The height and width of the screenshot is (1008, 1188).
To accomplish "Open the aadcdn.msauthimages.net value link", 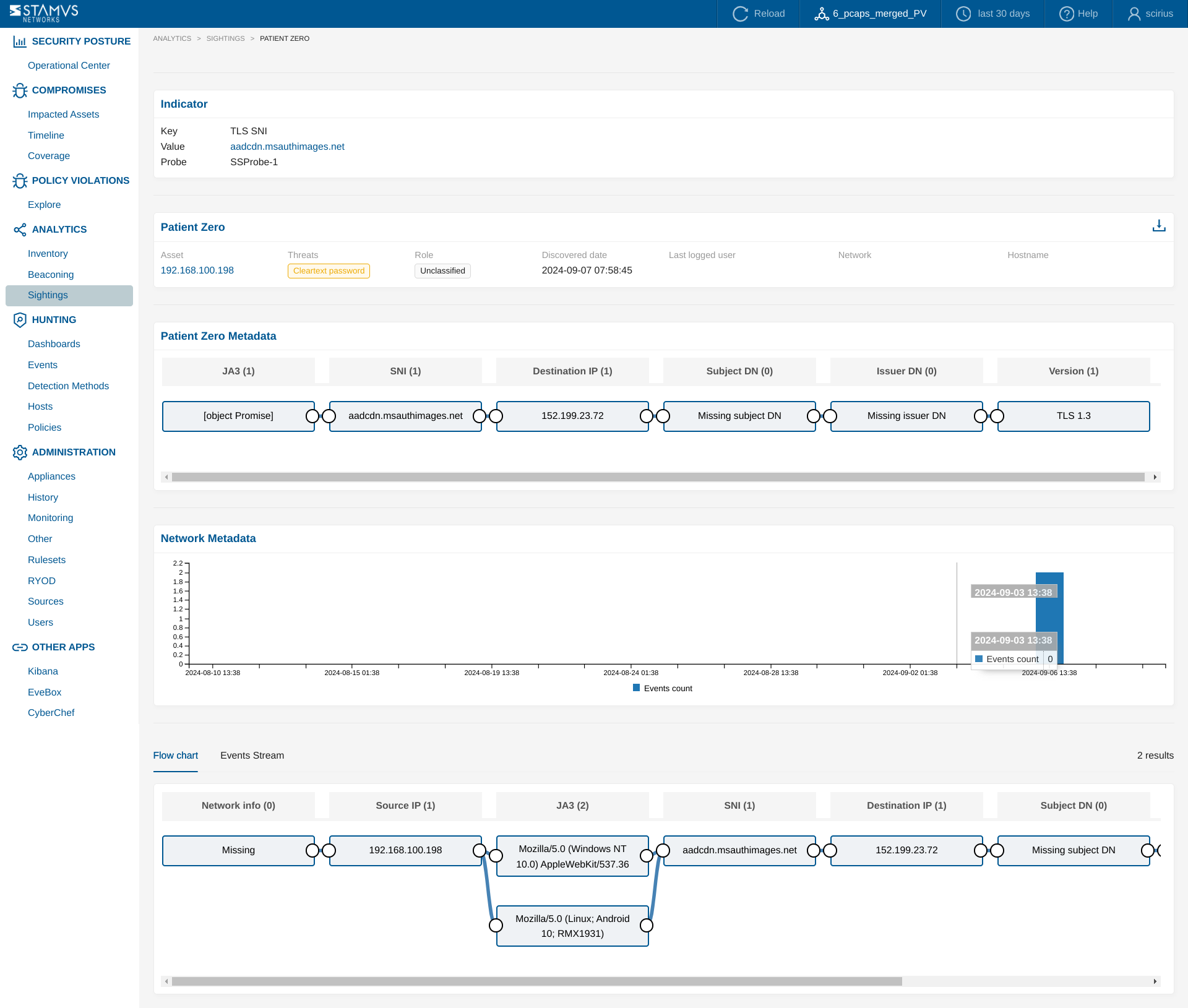I will click(287, 147).
